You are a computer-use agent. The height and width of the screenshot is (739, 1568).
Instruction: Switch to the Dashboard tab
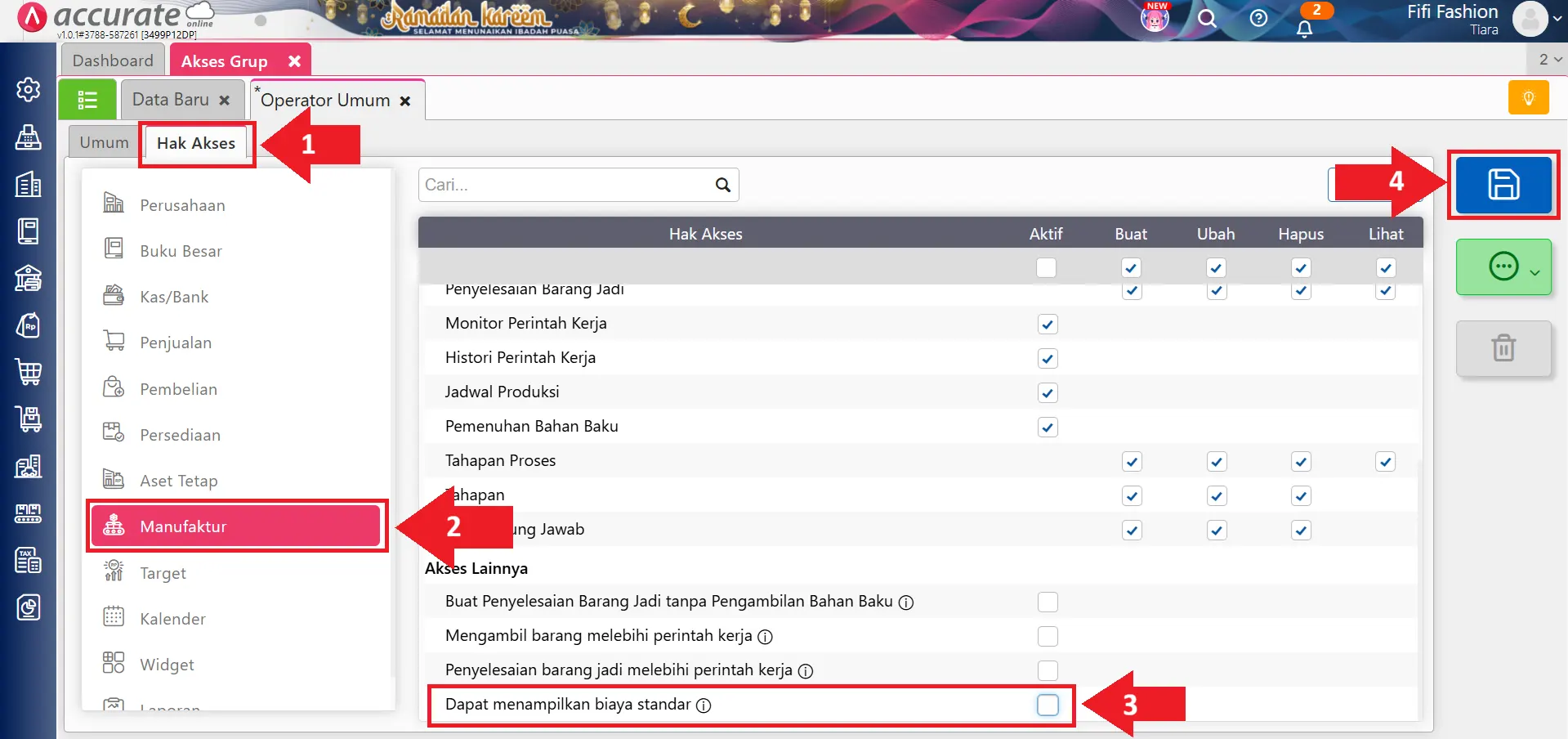[113, 60]
